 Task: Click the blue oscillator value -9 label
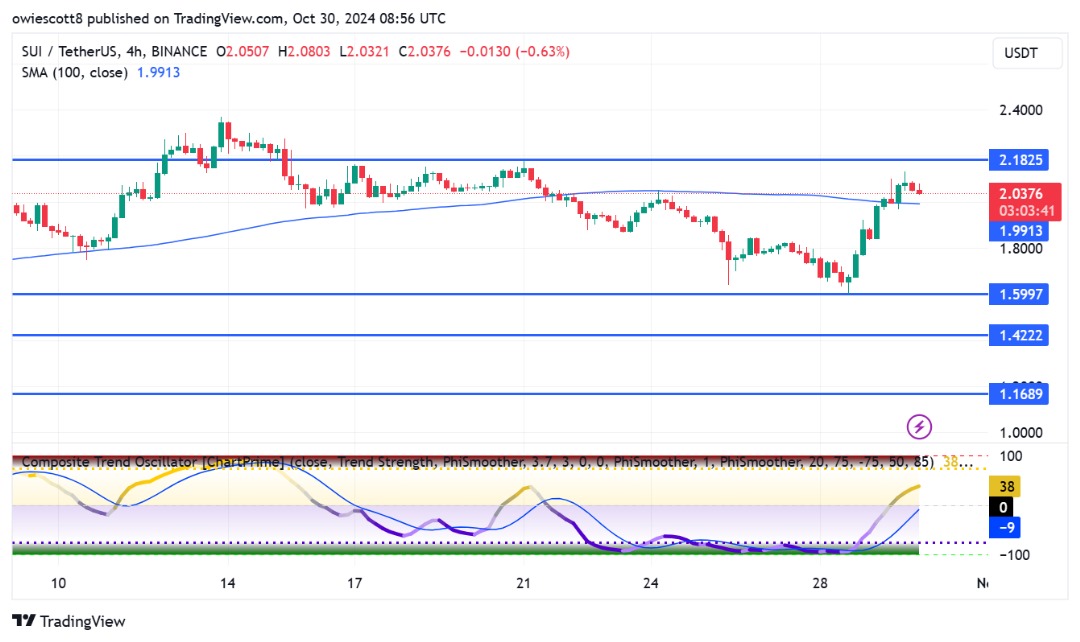[x=1006, y=528]
